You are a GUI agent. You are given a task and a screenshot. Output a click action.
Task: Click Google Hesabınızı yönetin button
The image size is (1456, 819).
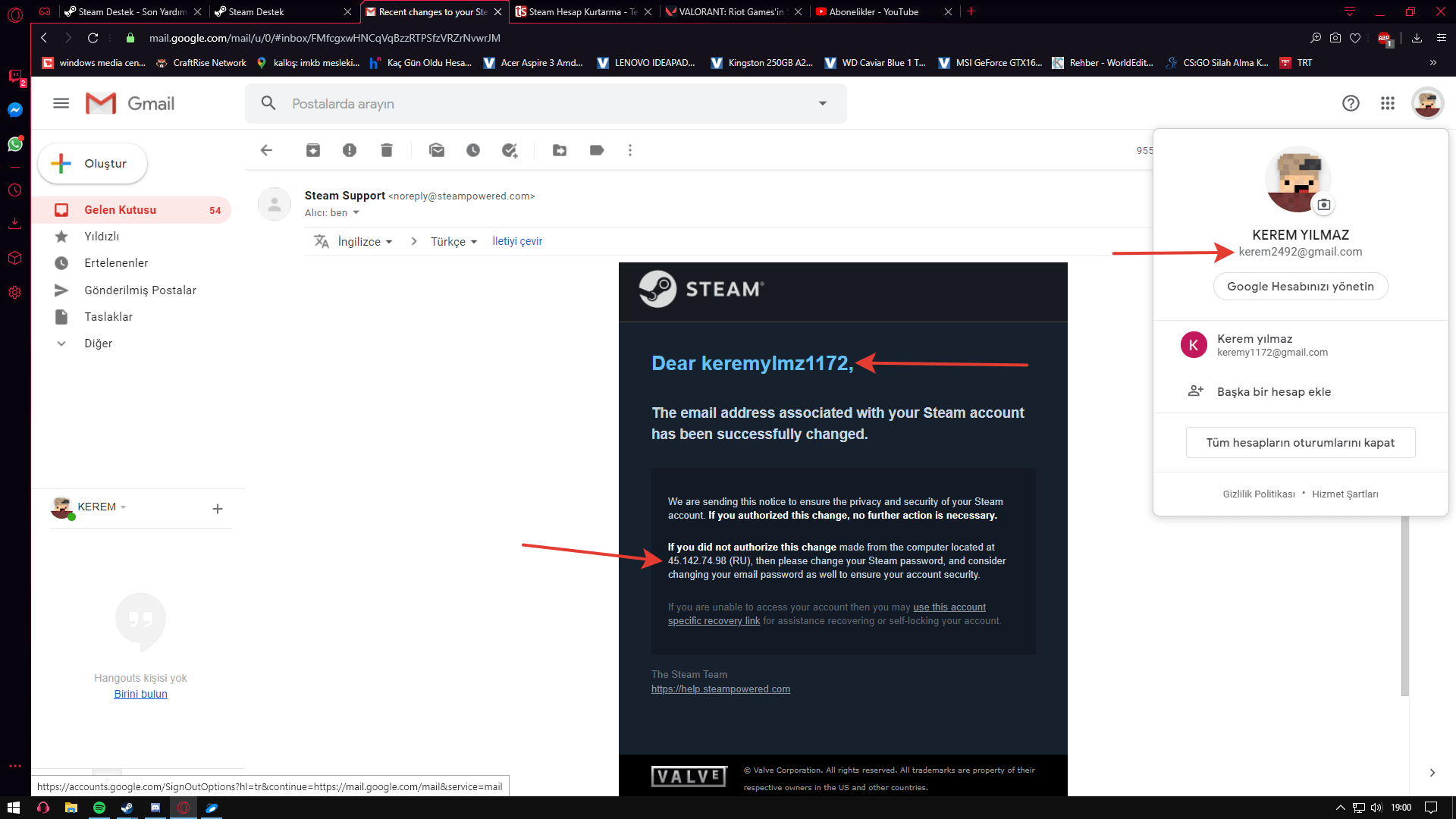(x=1300, y=286)
